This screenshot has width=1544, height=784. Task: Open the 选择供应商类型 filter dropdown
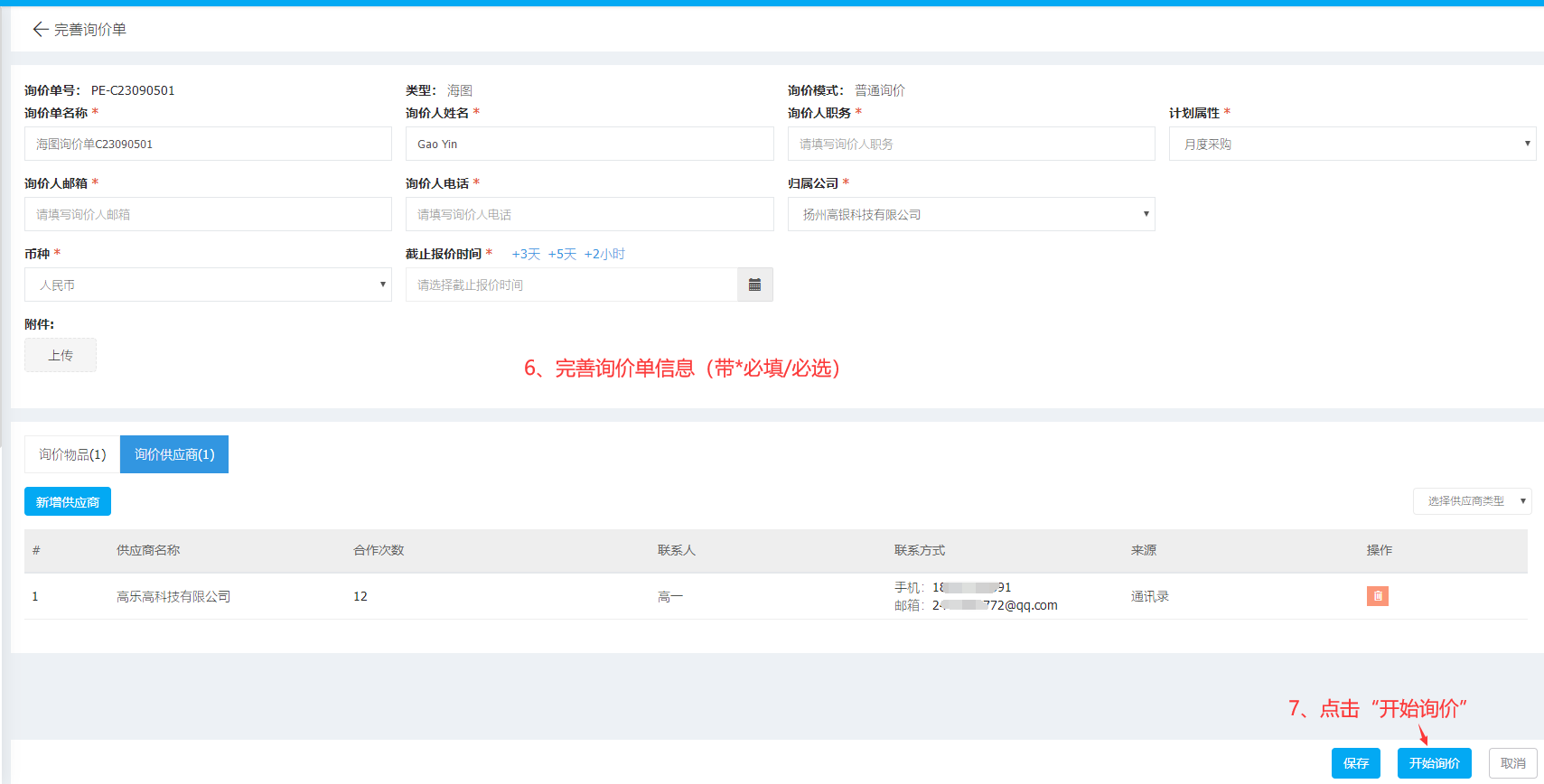1472,501
